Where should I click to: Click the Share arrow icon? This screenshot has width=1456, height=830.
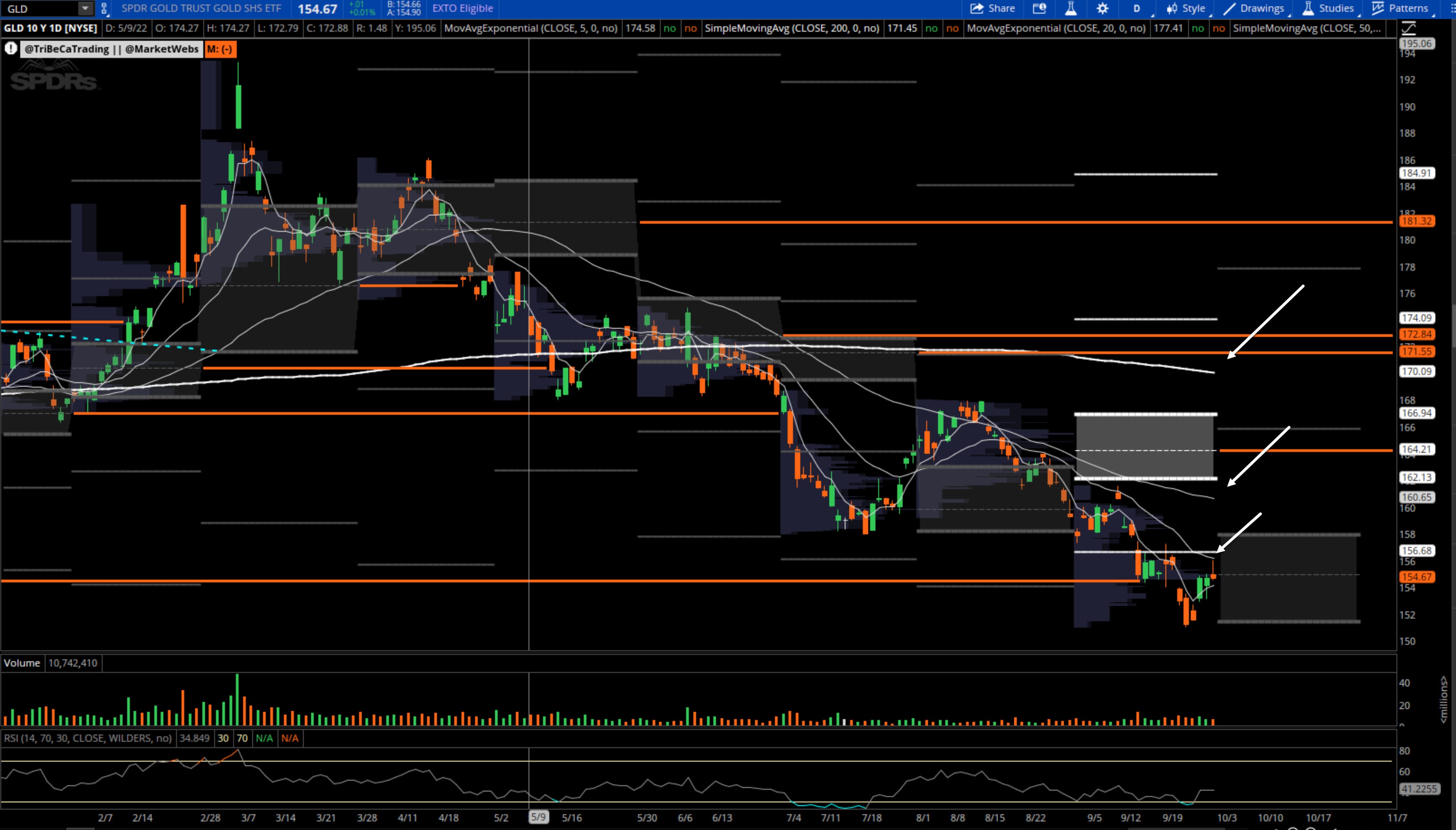[976, 8]
